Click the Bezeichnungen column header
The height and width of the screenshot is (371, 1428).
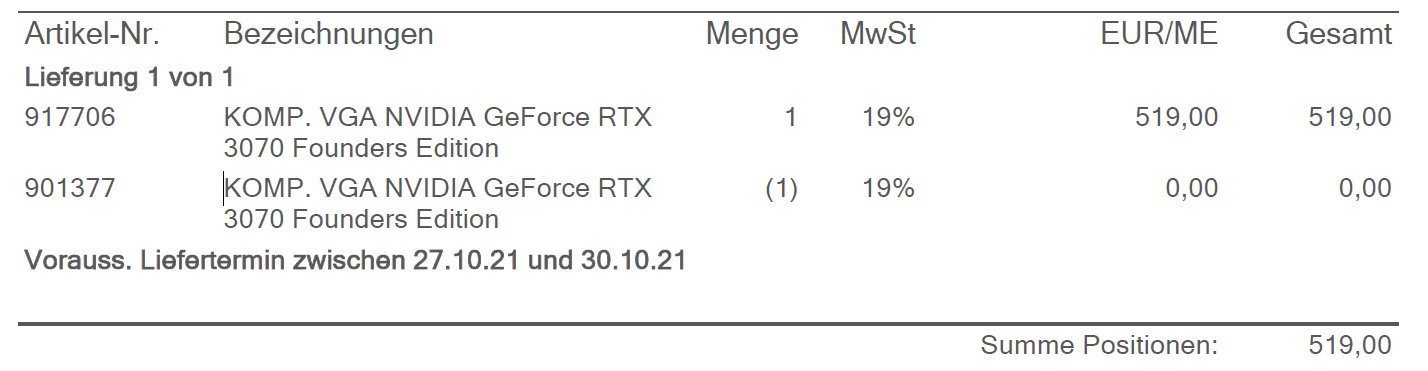(x=328, y=35)
